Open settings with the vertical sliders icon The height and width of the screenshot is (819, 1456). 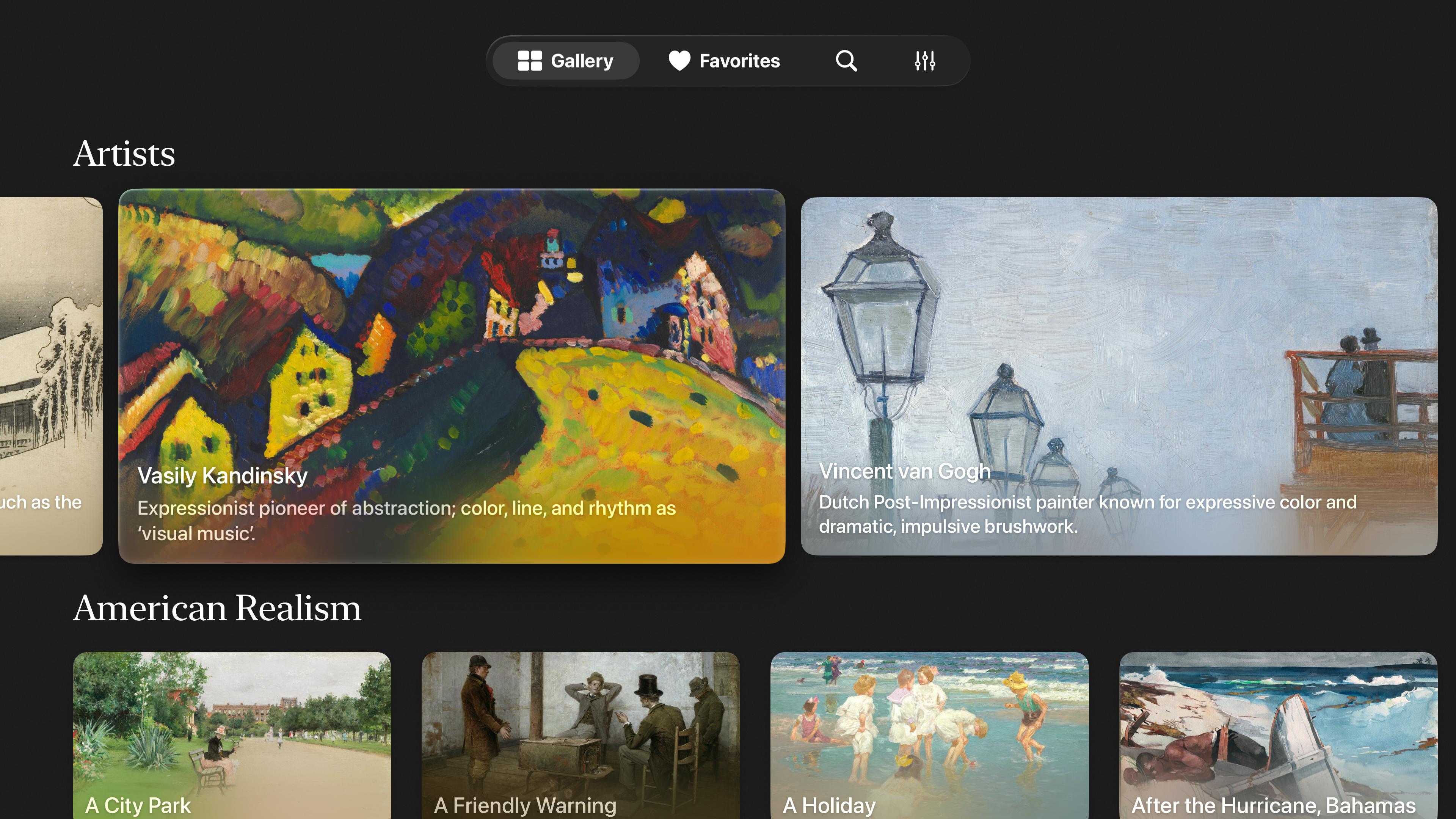coord(925,61)
